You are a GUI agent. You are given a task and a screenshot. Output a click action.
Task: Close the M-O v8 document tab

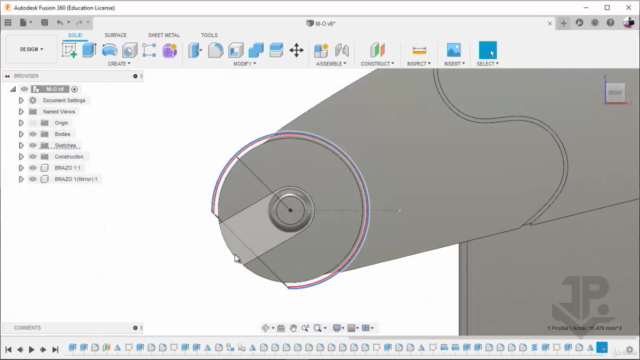[549, 23]
